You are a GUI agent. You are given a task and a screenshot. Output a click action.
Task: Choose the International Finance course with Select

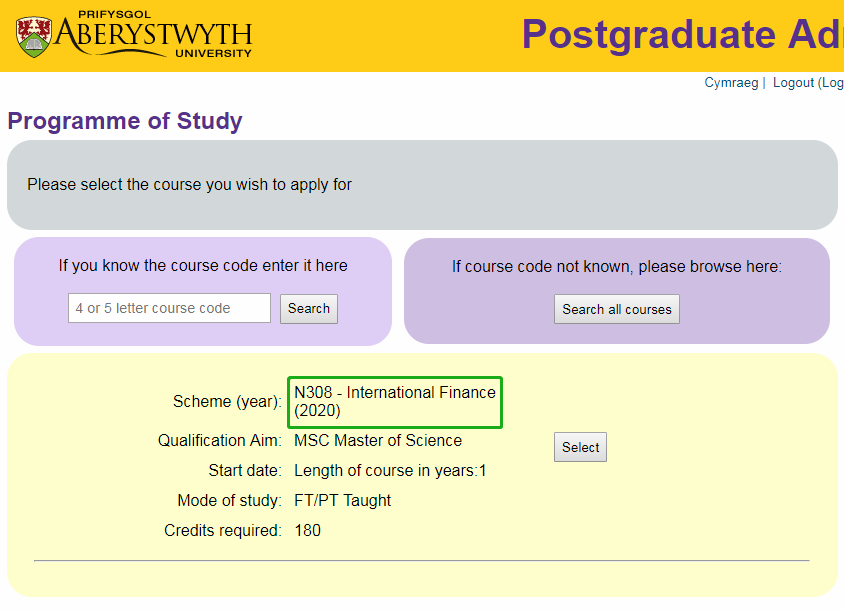580,448
